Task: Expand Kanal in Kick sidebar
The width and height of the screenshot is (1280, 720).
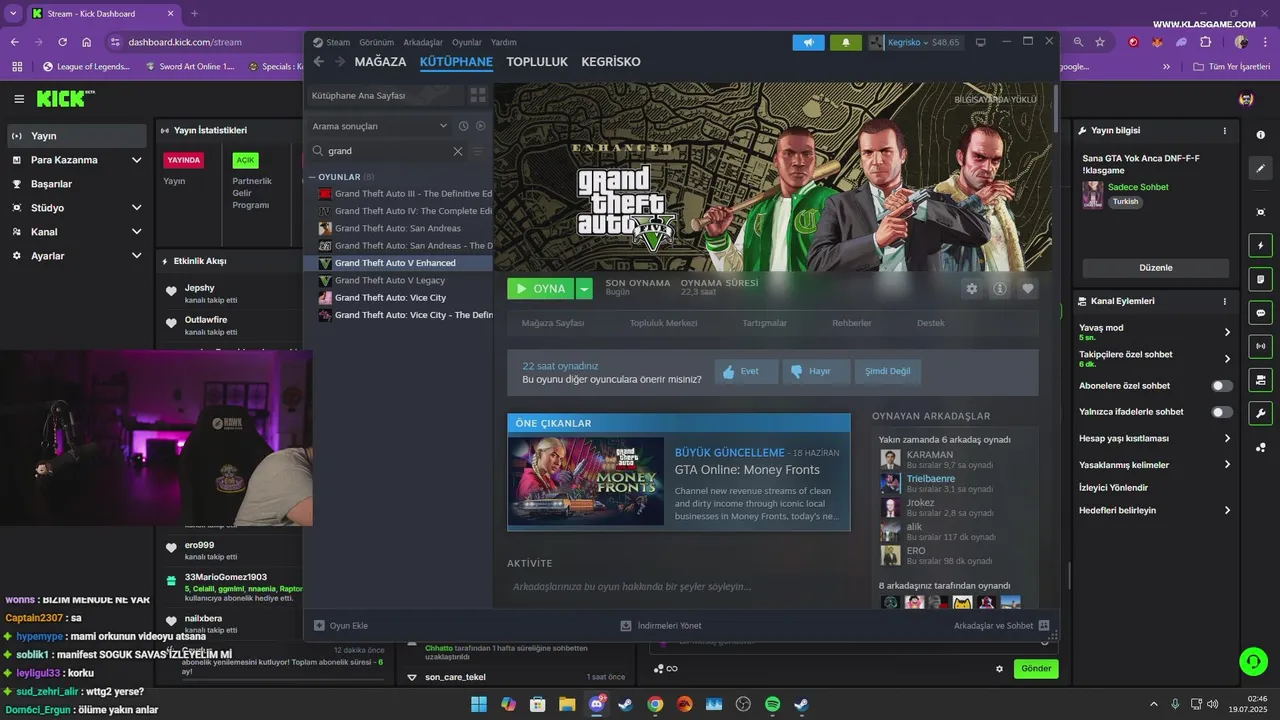Action: (x=136, y=232)
